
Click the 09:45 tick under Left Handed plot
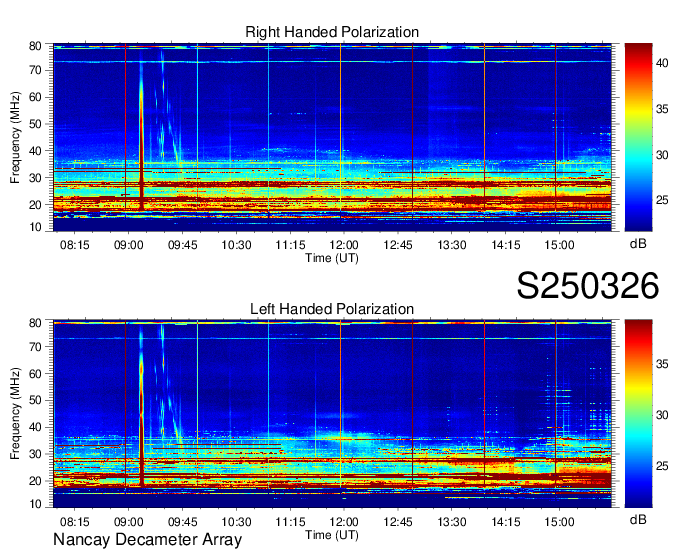click(x=183, y=522)
